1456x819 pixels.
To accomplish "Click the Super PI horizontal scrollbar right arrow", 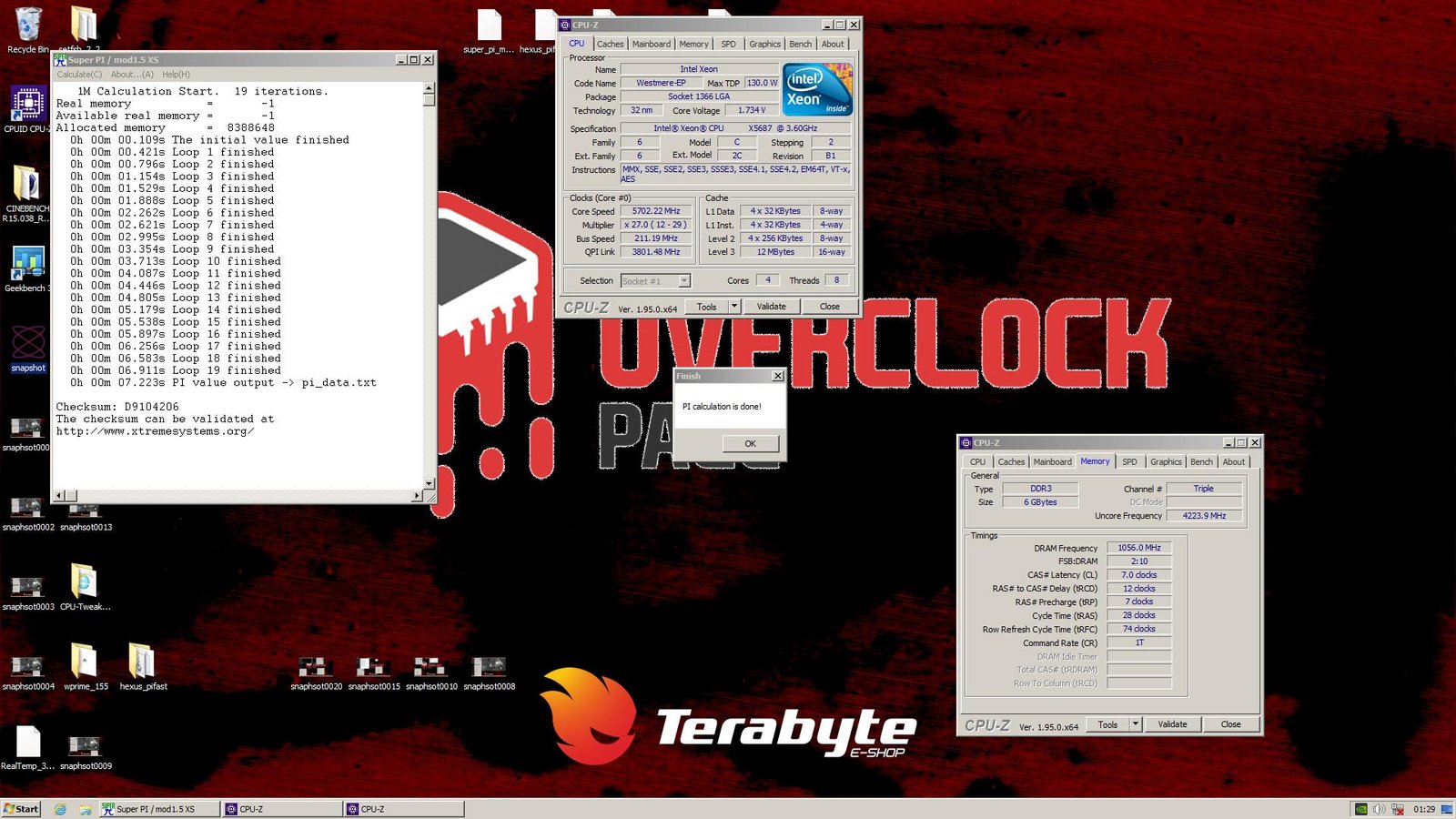I will pos(417,496).
